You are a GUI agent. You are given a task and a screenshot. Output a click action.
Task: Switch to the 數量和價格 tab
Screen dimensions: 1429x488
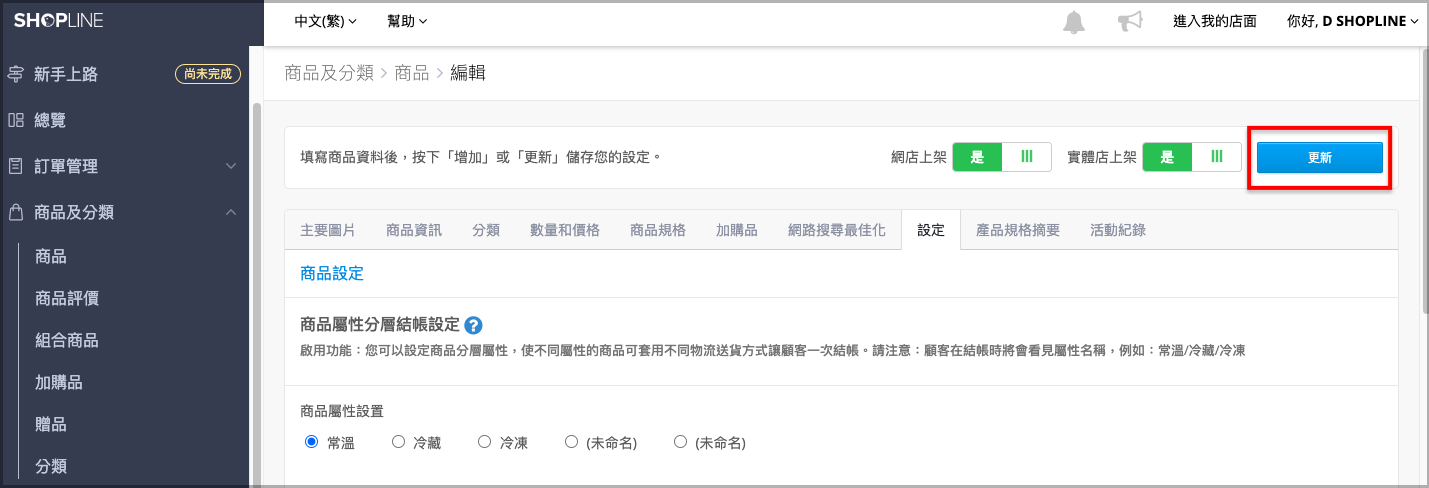click(565, 230)
